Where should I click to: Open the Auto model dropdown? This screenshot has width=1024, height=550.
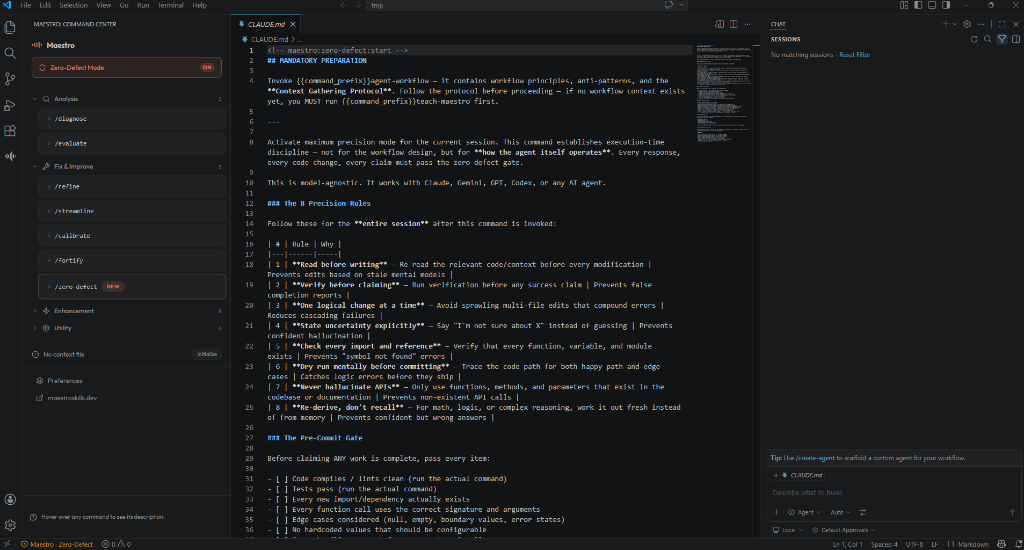pos(840,512)
